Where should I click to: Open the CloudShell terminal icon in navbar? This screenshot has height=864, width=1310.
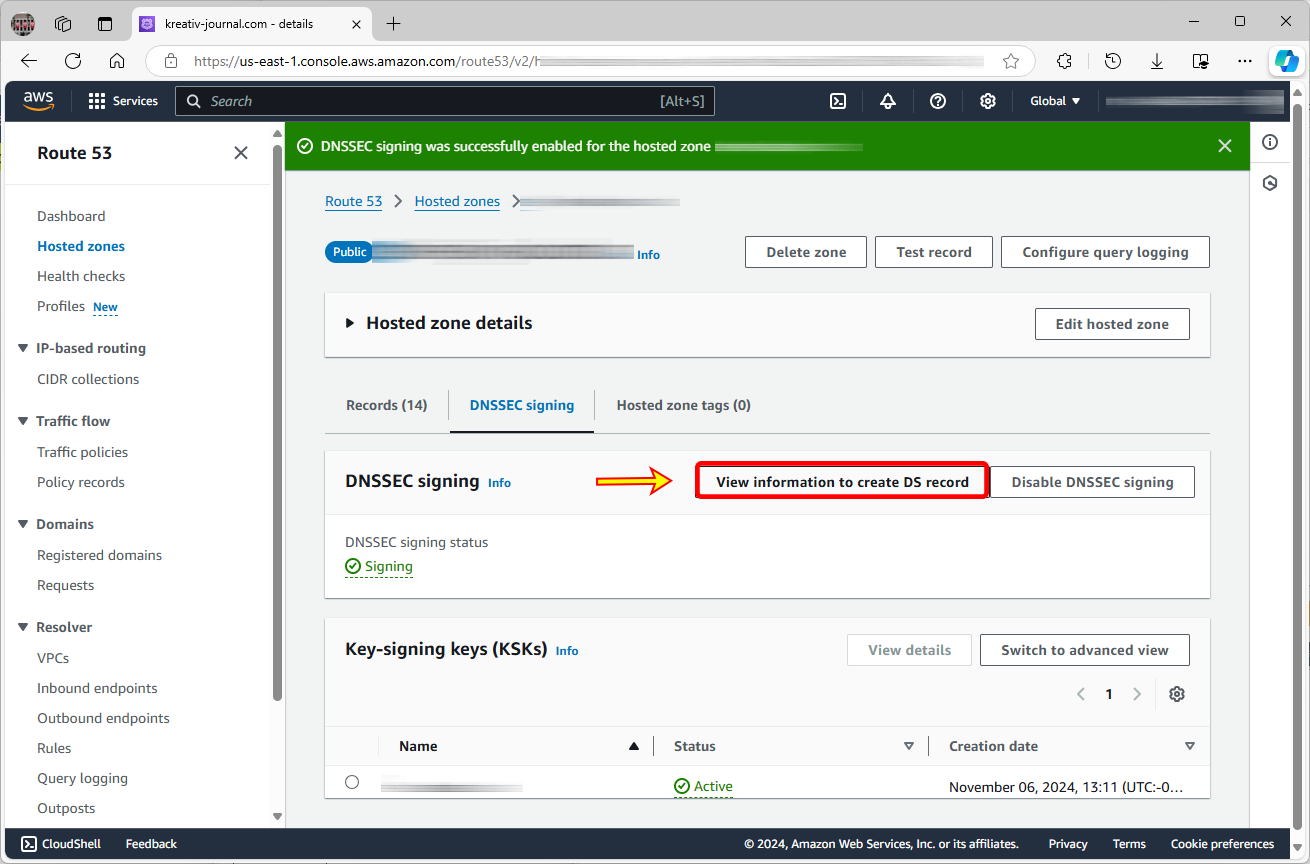point(837,100)
